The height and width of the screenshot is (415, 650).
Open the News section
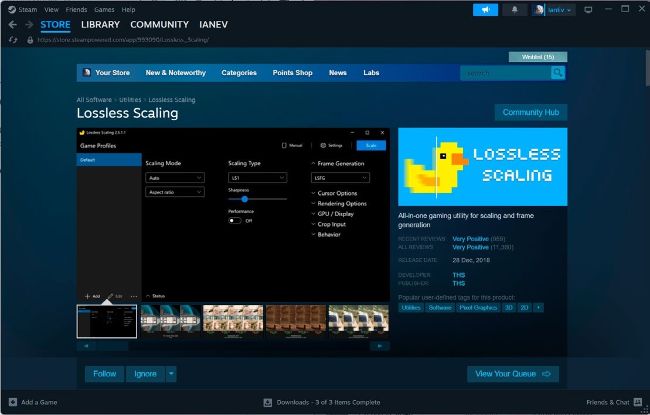[337, 73]
